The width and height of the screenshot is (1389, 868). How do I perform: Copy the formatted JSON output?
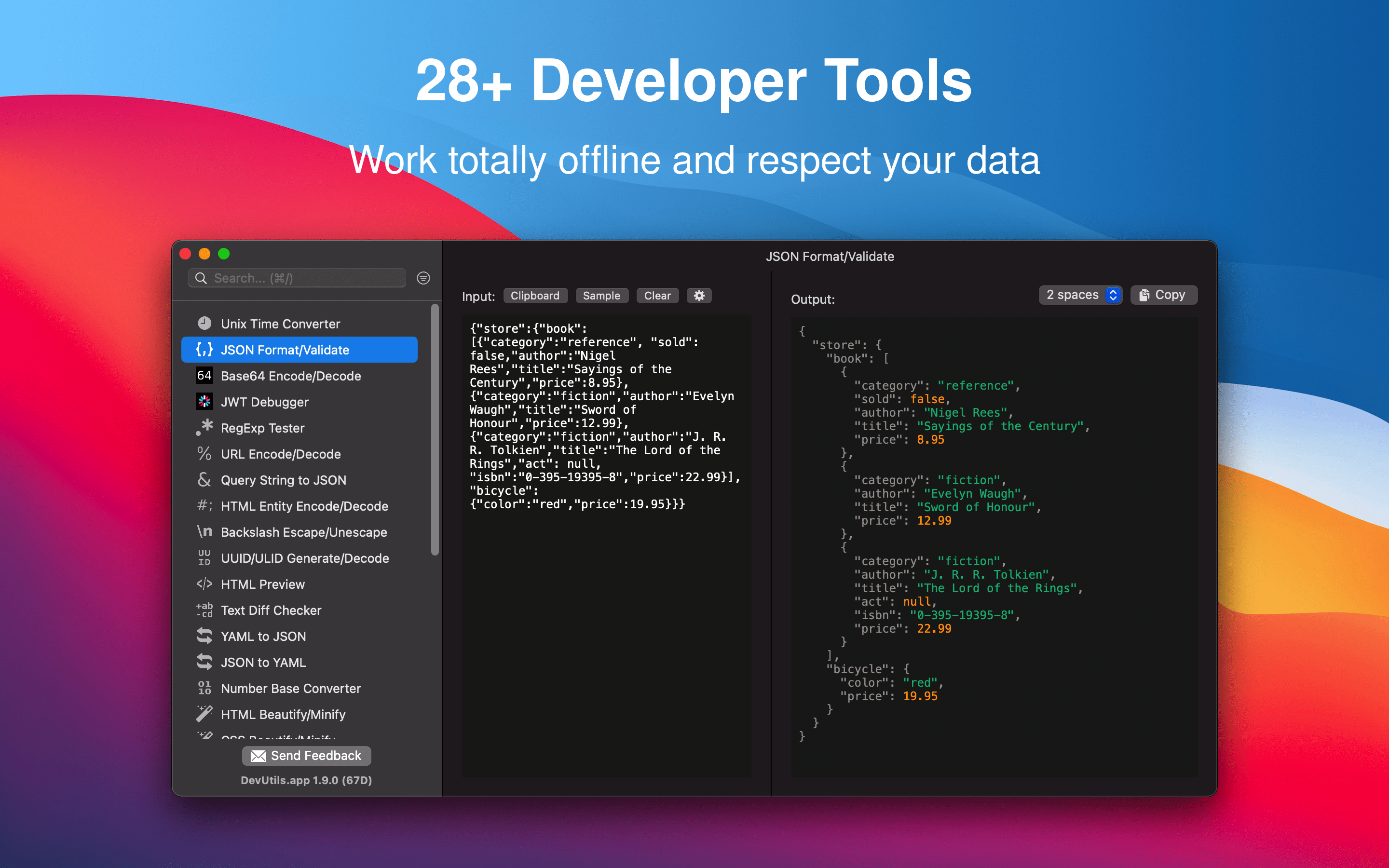coord(1163,295)
